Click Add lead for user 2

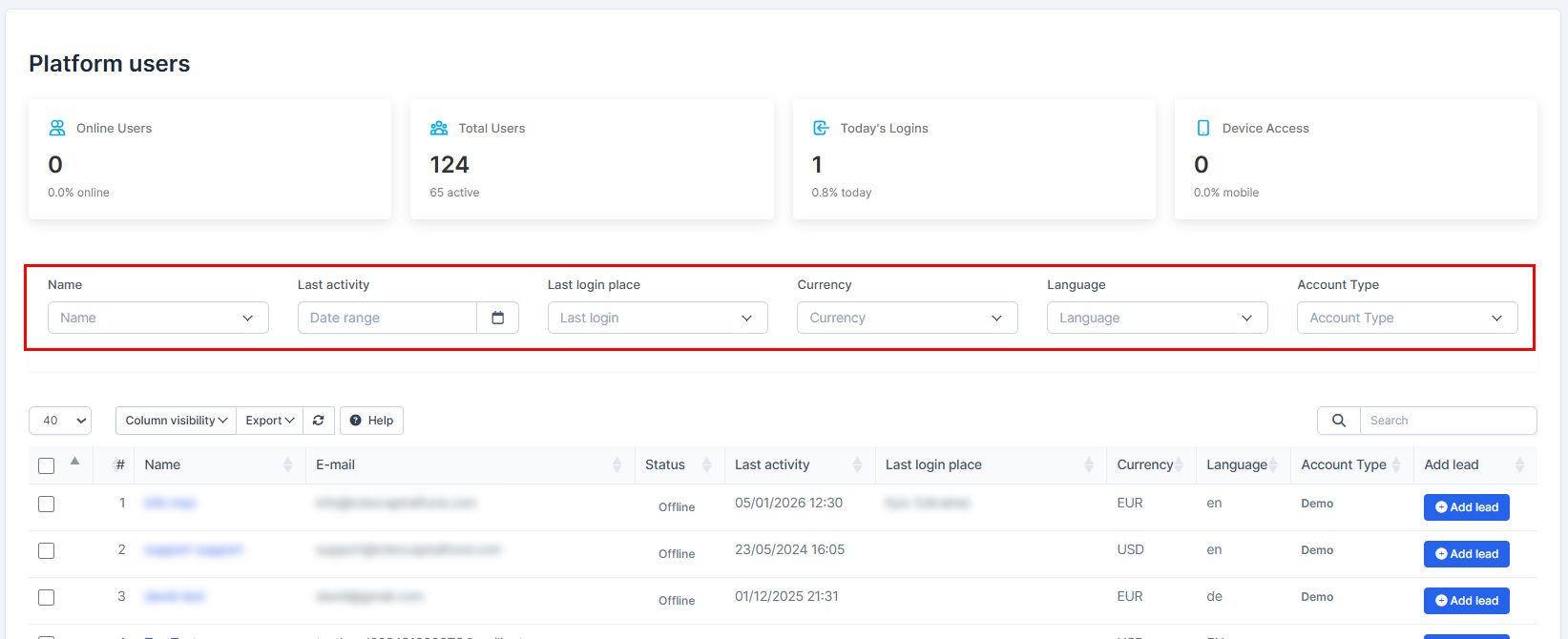tap(1466, 554)
